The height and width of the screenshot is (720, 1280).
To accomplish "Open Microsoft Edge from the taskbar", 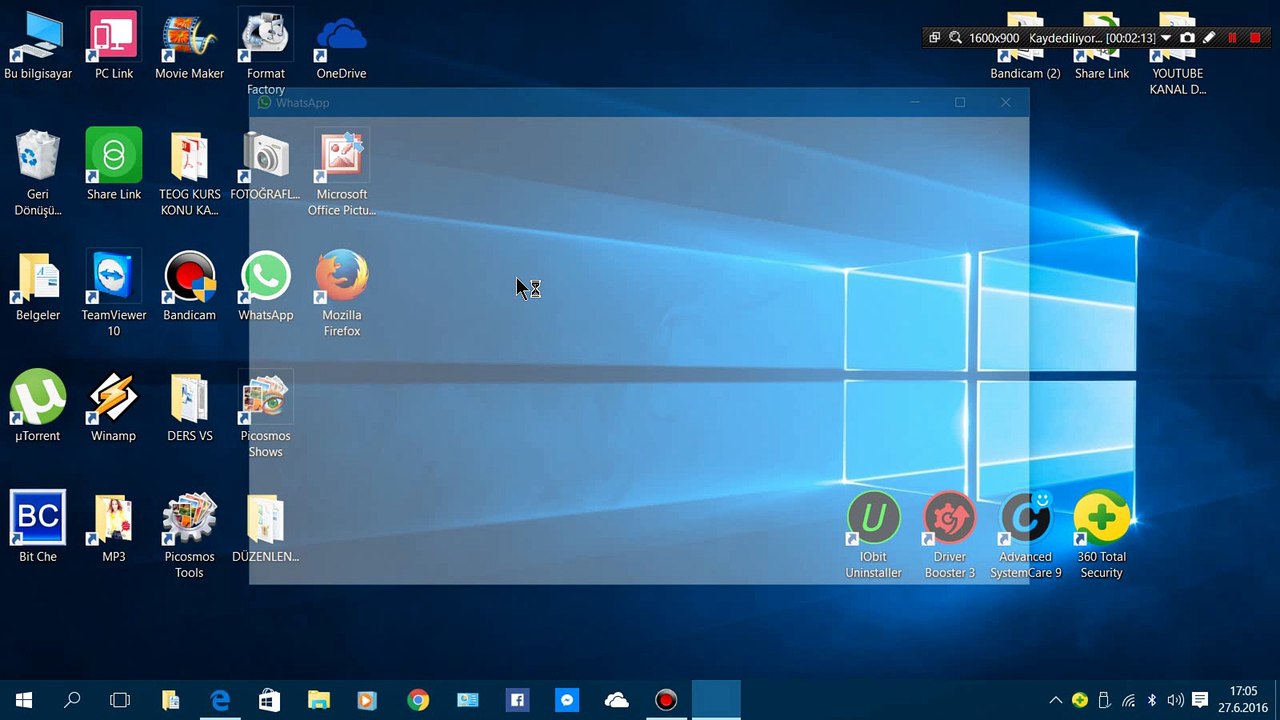I will coord(220,700).
